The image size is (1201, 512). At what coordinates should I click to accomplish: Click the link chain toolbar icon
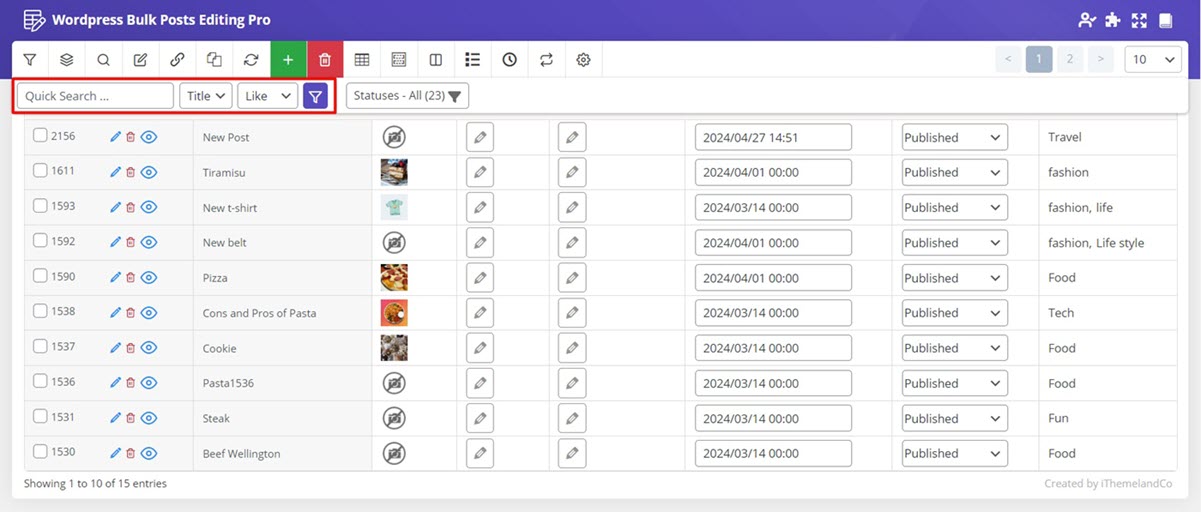[x=177, y=60]
